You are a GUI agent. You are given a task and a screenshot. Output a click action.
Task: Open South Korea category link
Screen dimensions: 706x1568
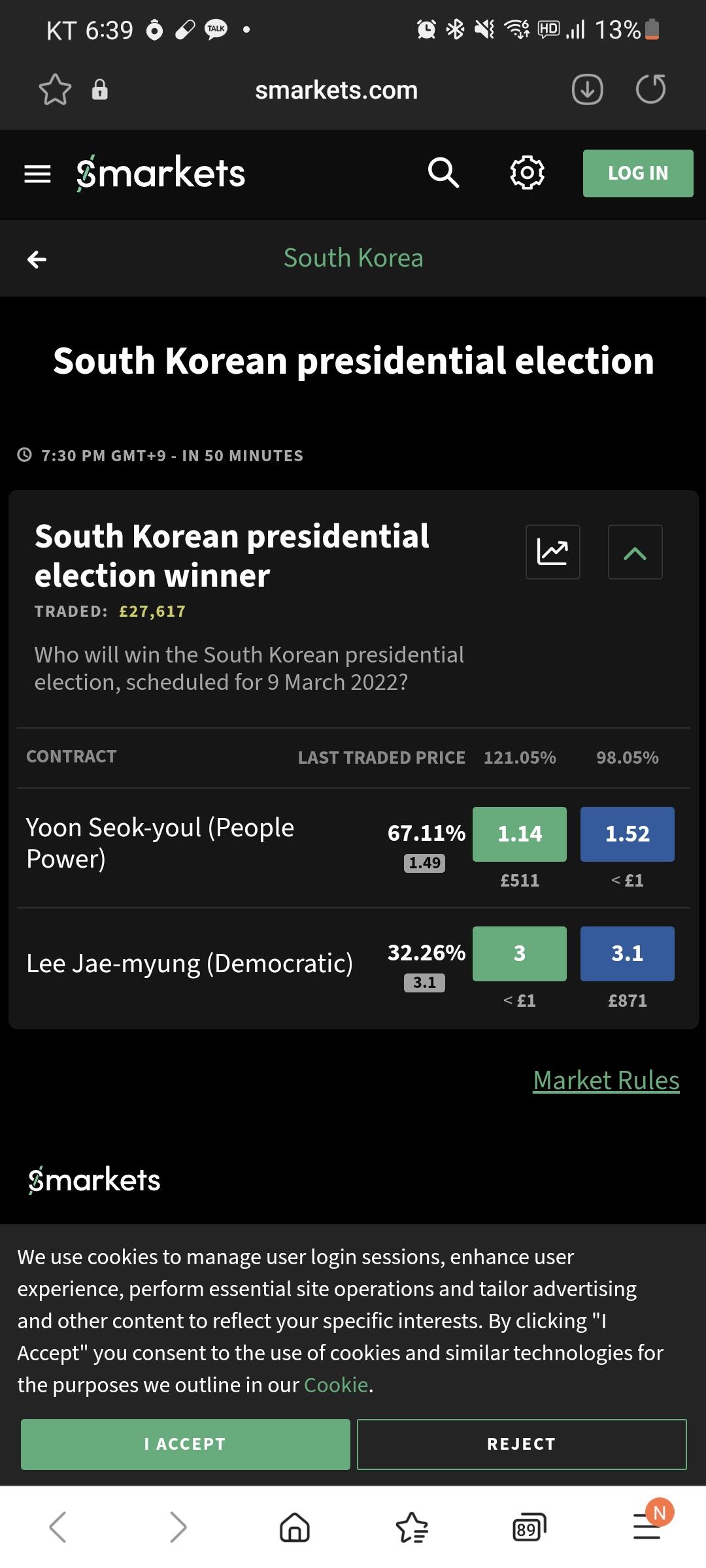(x=353, y=258)
